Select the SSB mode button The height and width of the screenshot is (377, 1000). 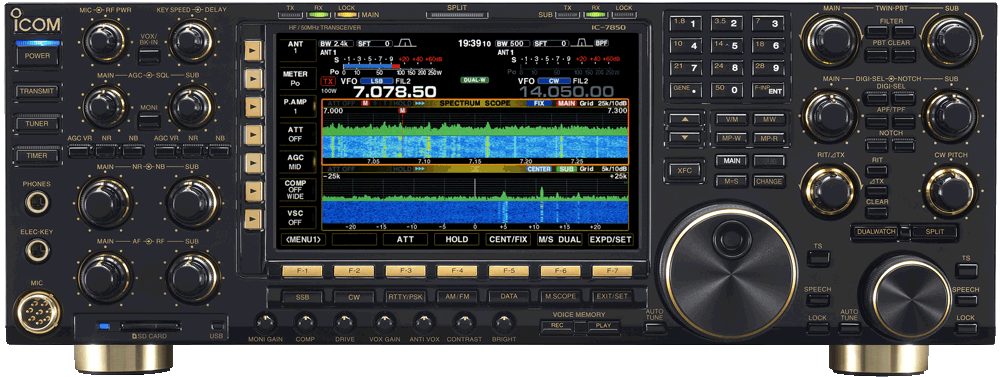303,297
